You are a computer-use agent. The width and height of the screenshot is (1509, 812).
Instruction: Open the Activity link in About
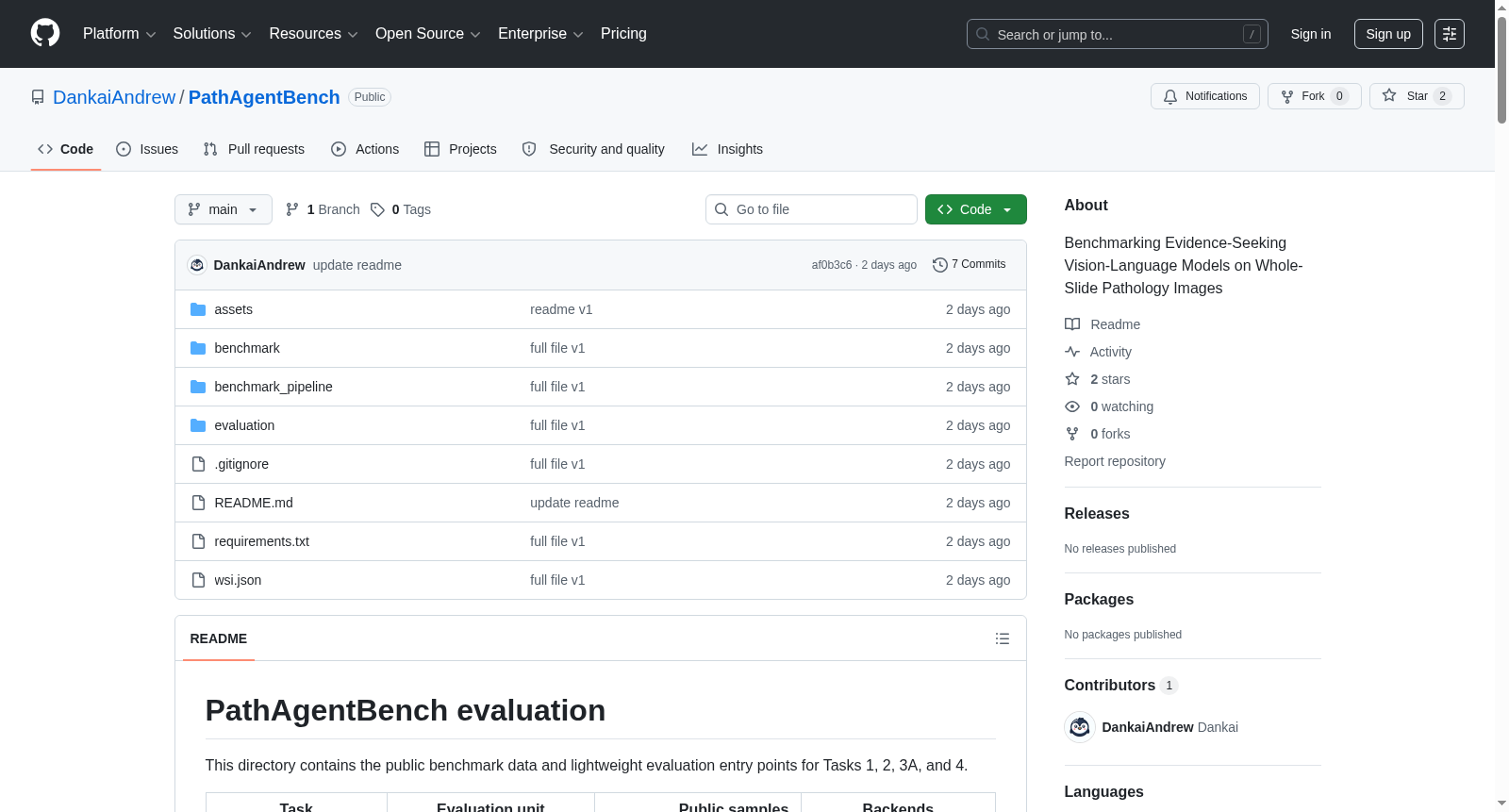(x=1099, y=352)
